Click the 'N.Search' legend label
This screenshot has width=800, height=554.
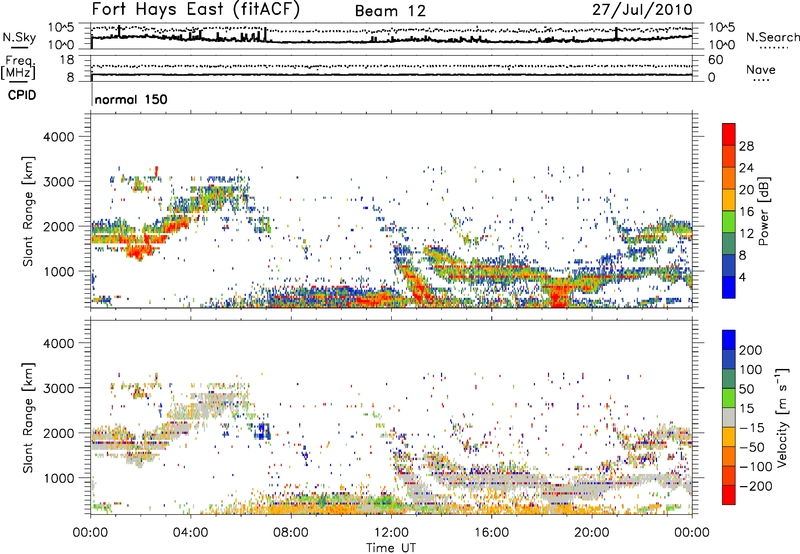point(772,37)
